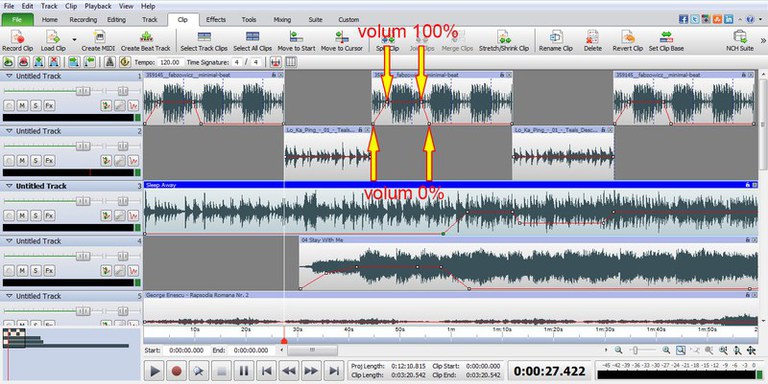Collapse track 1 using its triangle
Viewport: 768px width, 384px height.
[x=9, y=76]
